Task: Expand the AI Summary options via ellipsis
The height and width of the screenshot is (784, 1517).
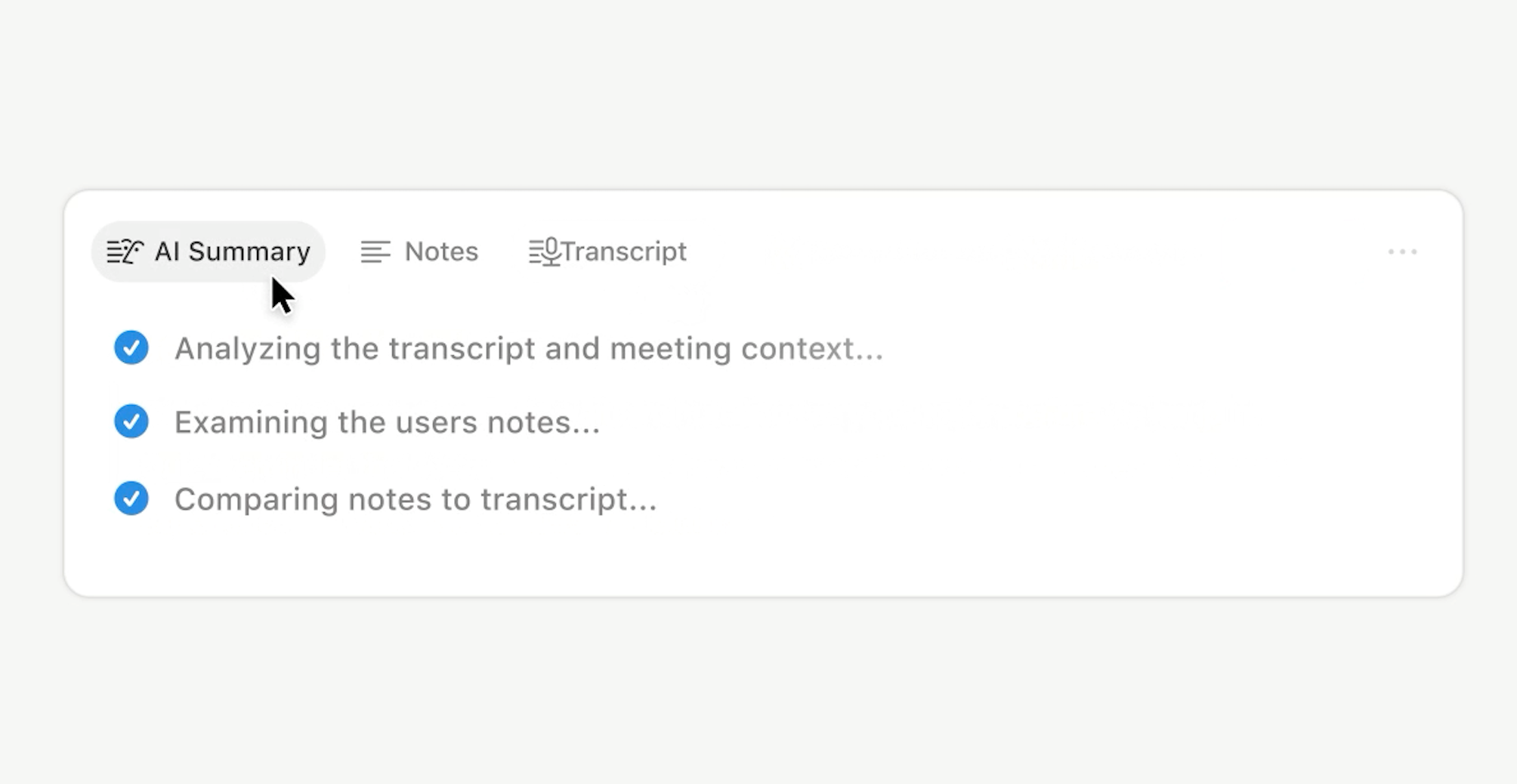Action: 1401,252
